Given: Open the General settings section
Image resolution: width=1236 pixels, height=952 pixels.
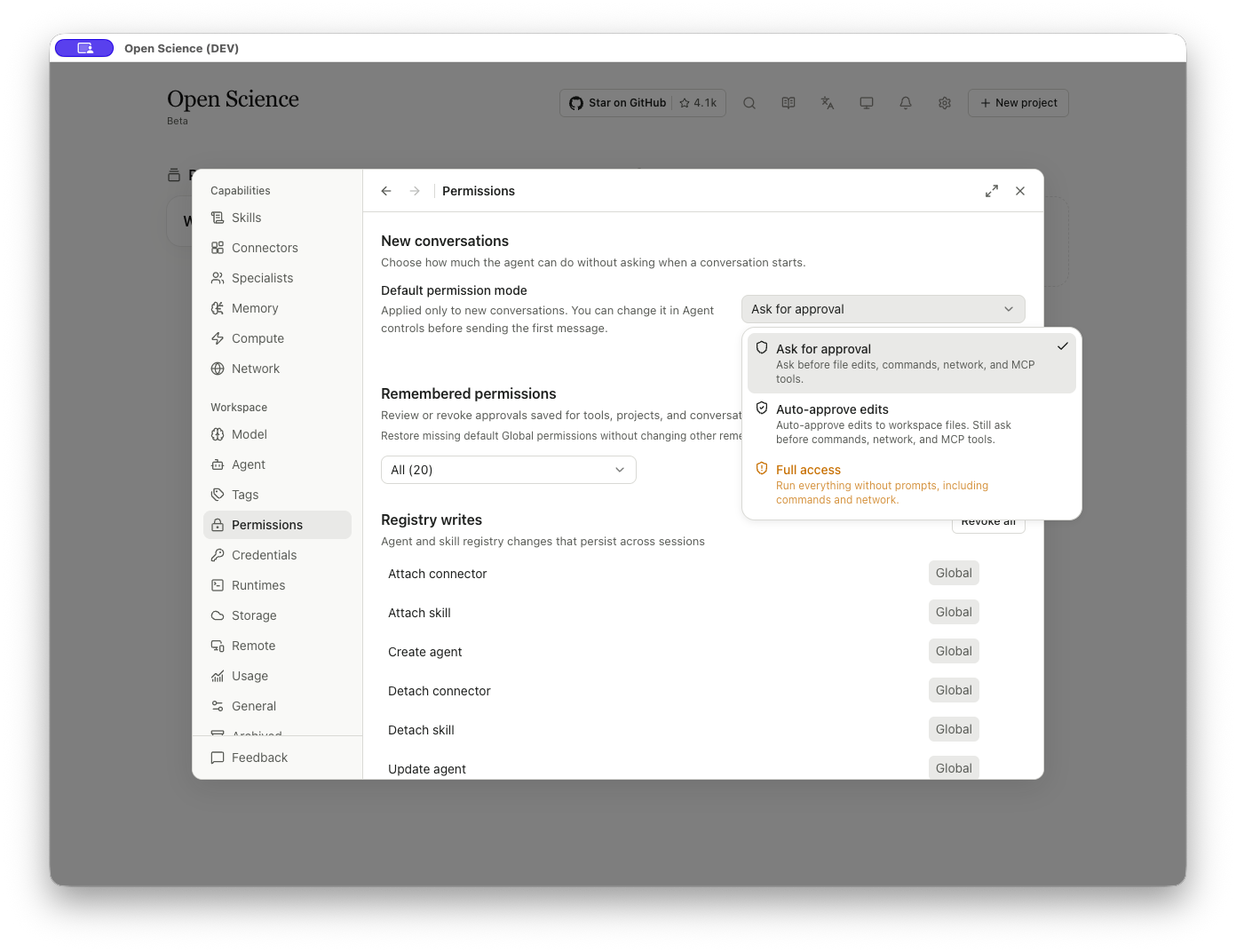Looking at the screenshot, I should [277, 706].
